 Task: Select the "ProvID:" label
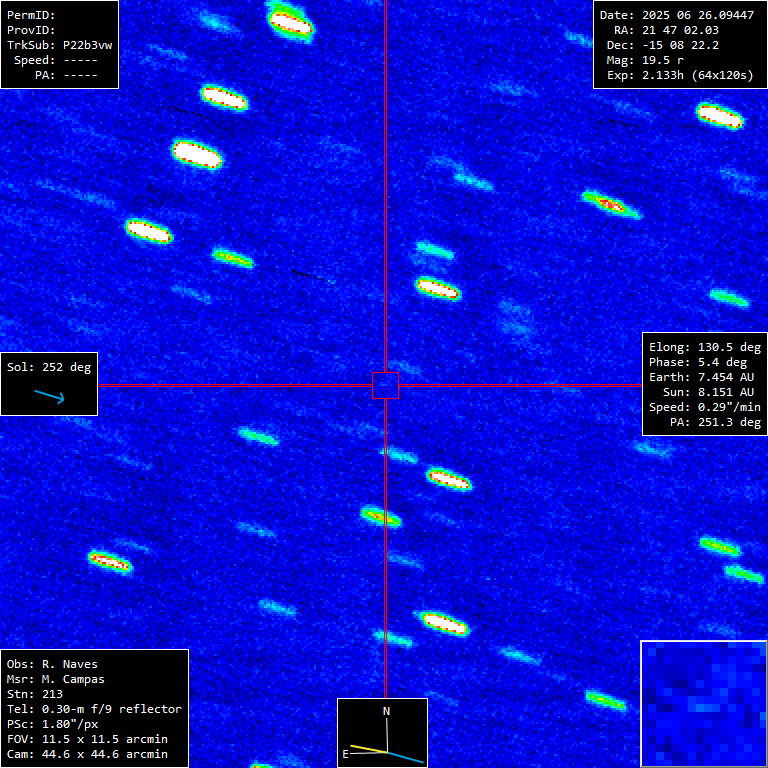31,30
